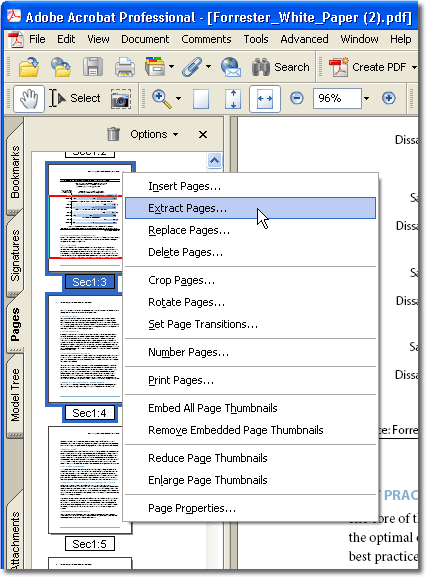Click the Zoom Out minus button
This screenshot has width=428, height=579.
pos(297,98)
